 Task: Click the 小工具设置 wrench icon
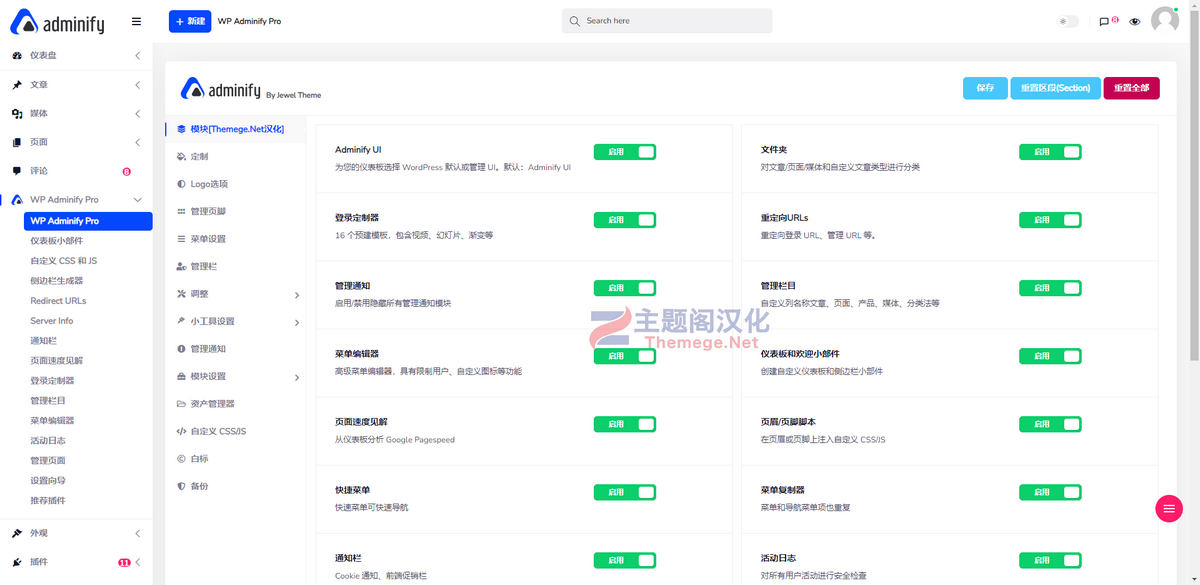[x=181, y=322]
